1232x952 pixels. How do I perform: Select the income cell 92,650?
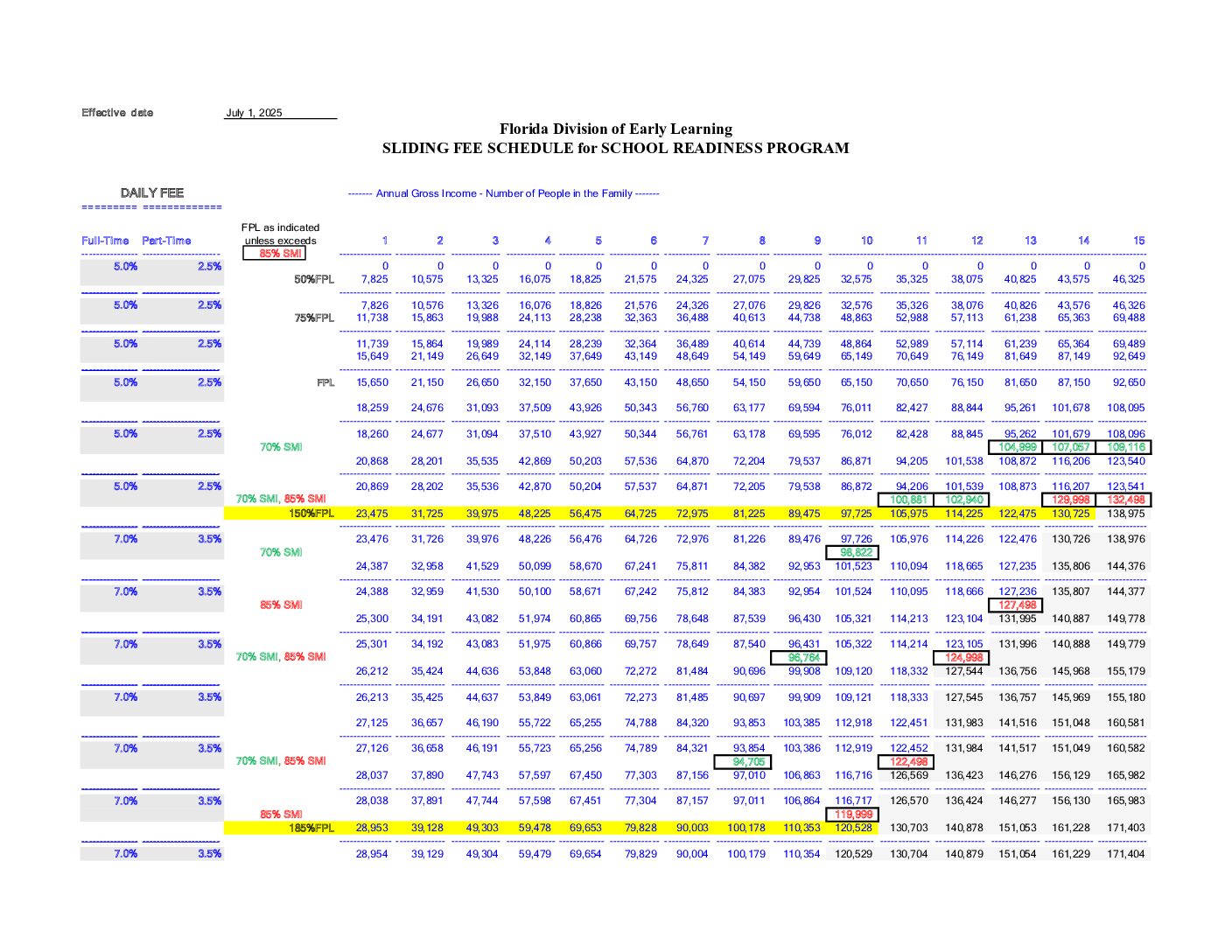point(1129,383)
